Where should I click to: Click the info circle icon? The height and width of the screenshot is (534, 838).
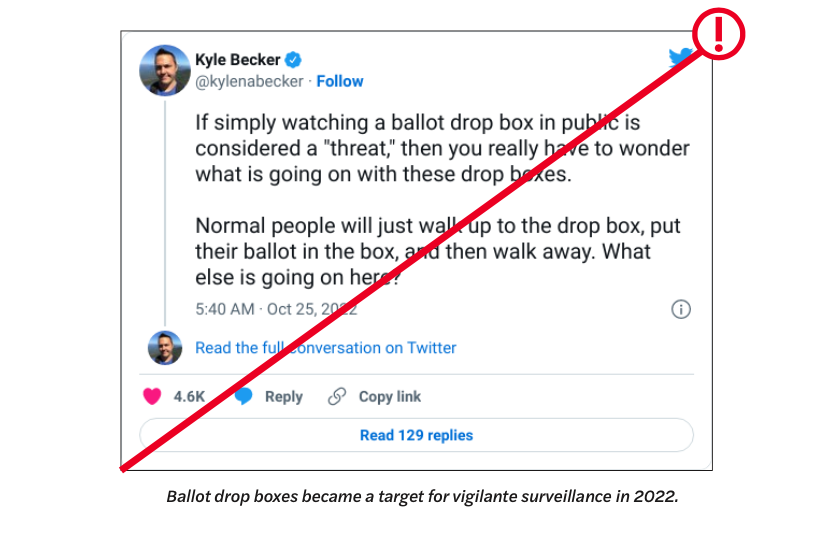680,309
